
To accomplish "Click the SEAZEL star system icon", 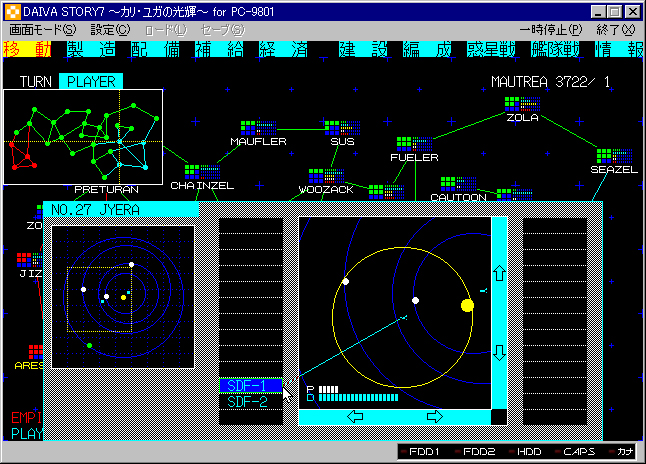I will click(603, 156).
